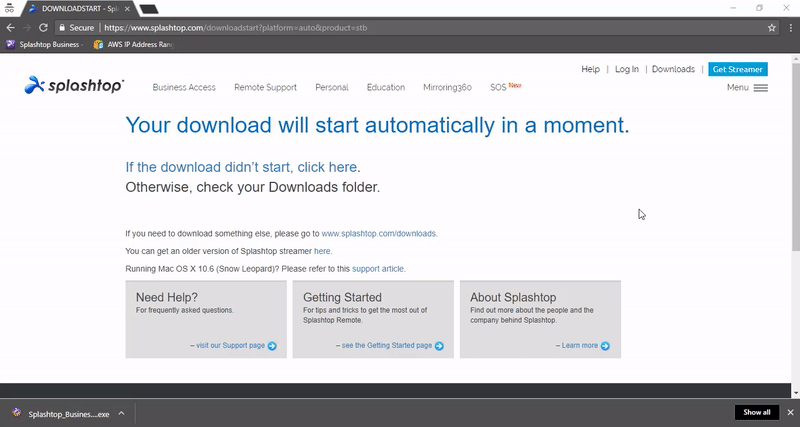Image resolution: width=800 pixels, height=427 pixels.
Task: Click the arrow icon beside Learn more
Action: point(605,346)
